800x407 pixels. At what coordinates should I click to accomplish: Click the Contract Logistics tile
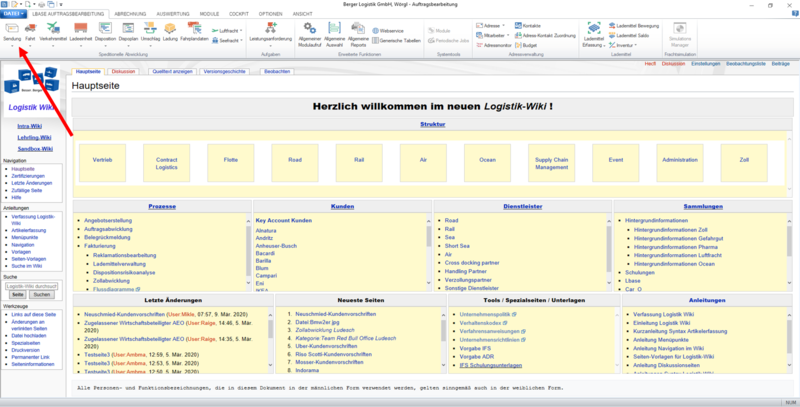click(166, 163)
